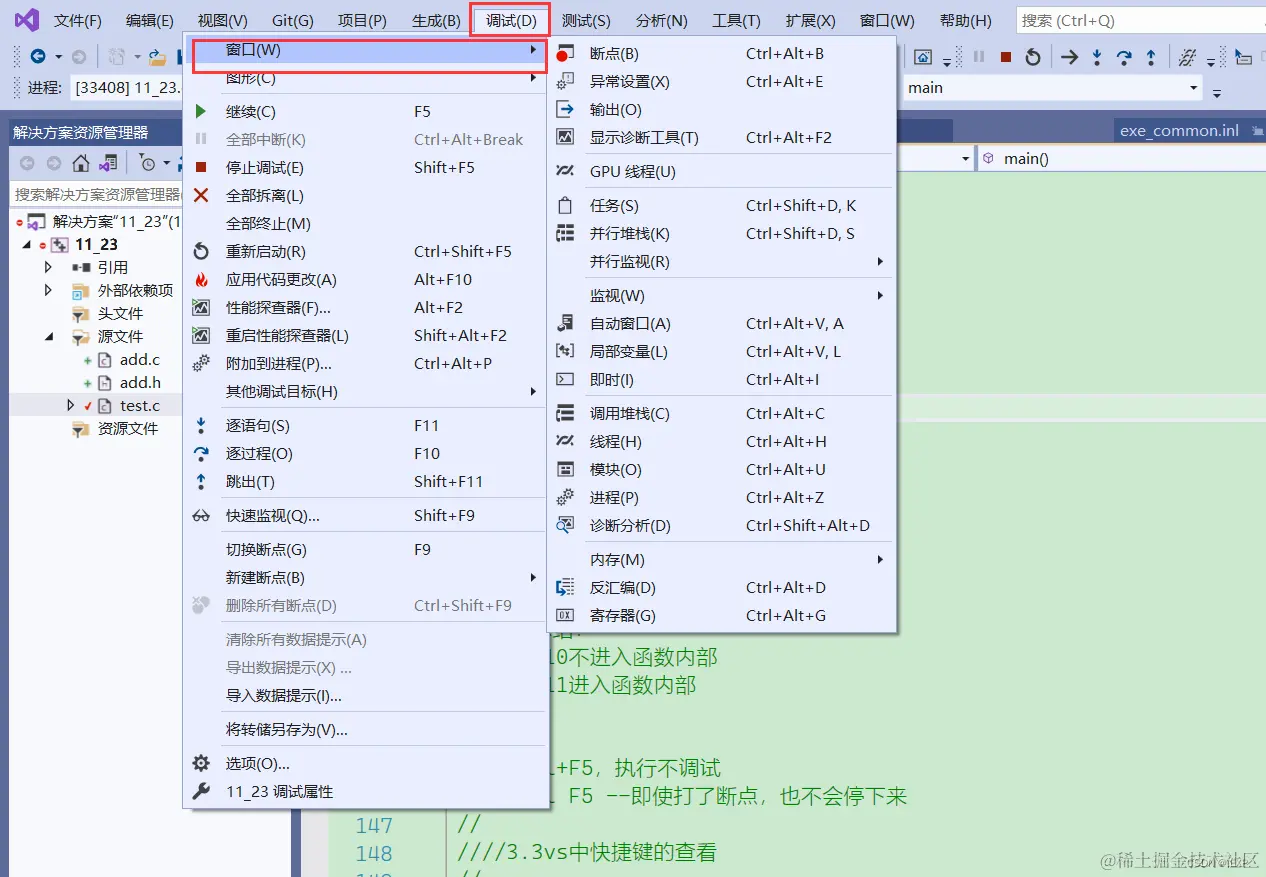
Task: Click the Stop Debugging red square icon
Action: coord(1006,57)
